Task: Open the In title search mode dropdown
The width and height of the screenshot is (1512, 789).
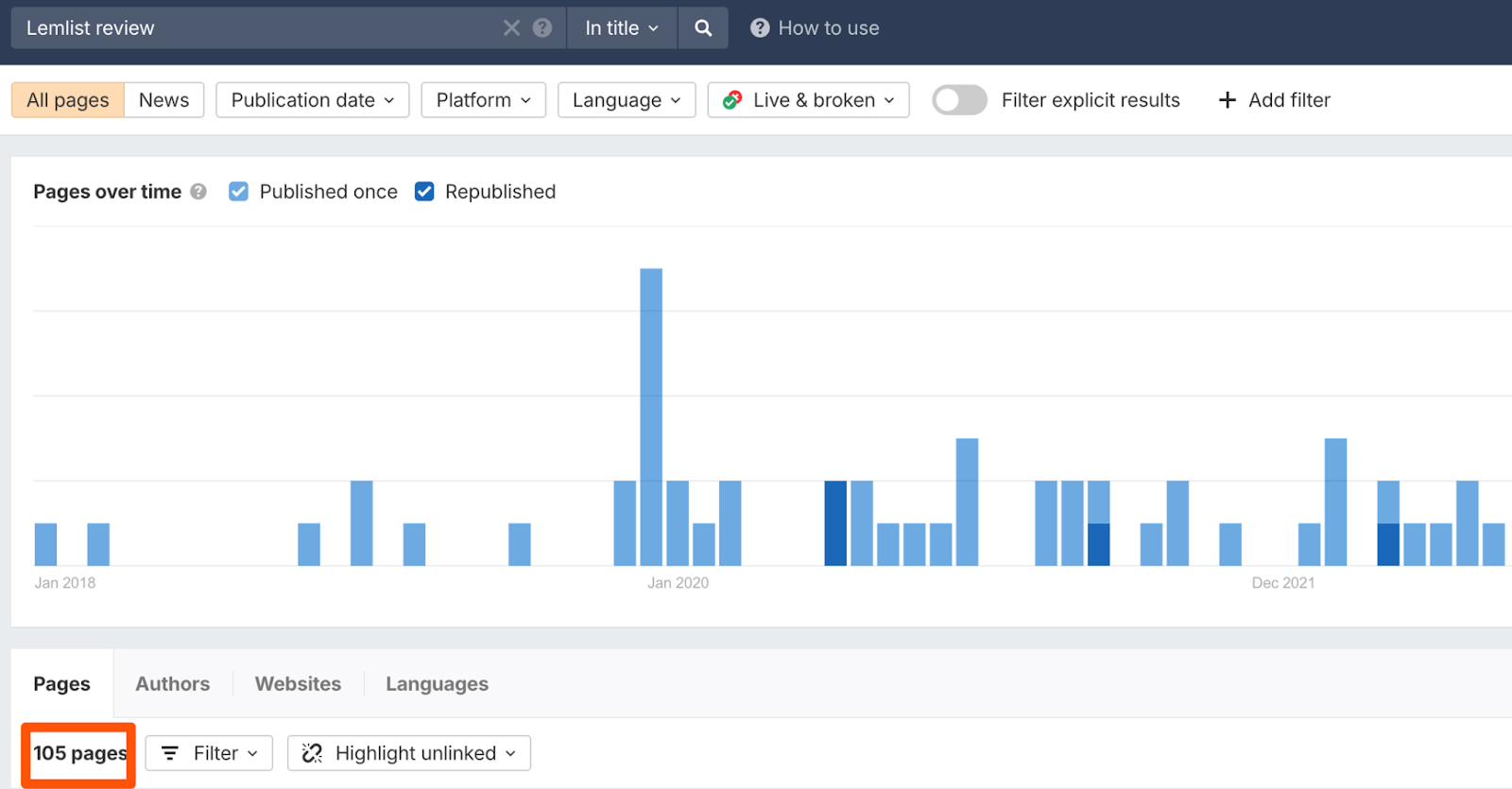Action: pyautogui.click(x=622, y=27)
